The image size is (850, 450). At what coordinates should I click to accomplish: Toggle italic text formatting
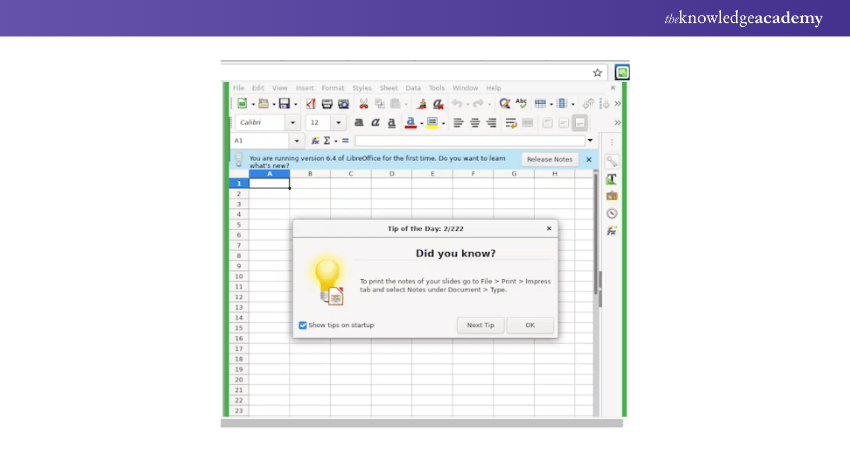coord(375,123)
